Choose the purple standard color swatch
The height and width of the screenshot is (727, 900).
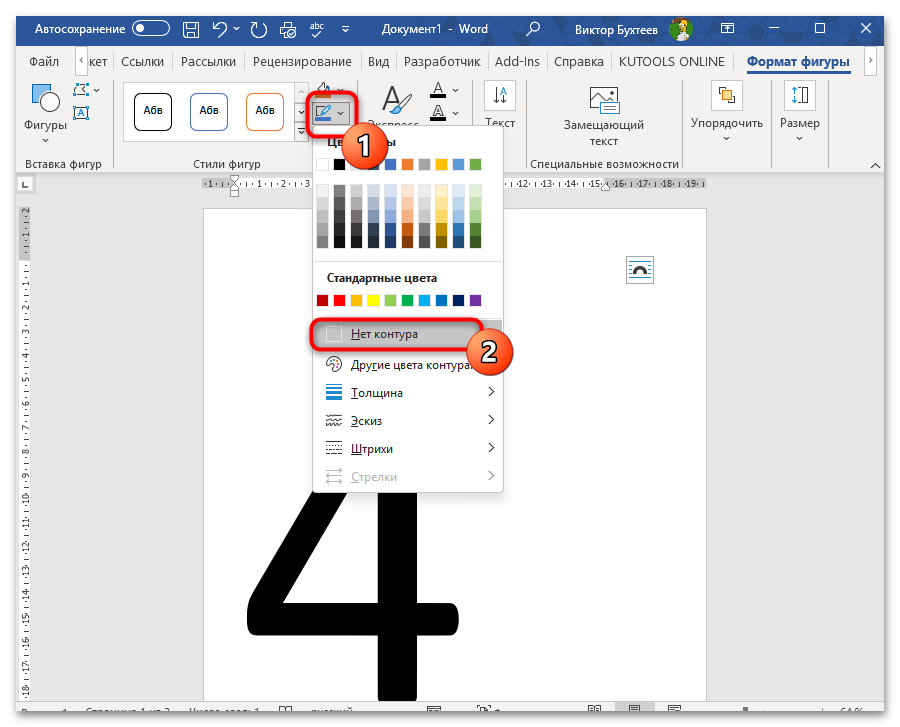click(x=475, y=300)
